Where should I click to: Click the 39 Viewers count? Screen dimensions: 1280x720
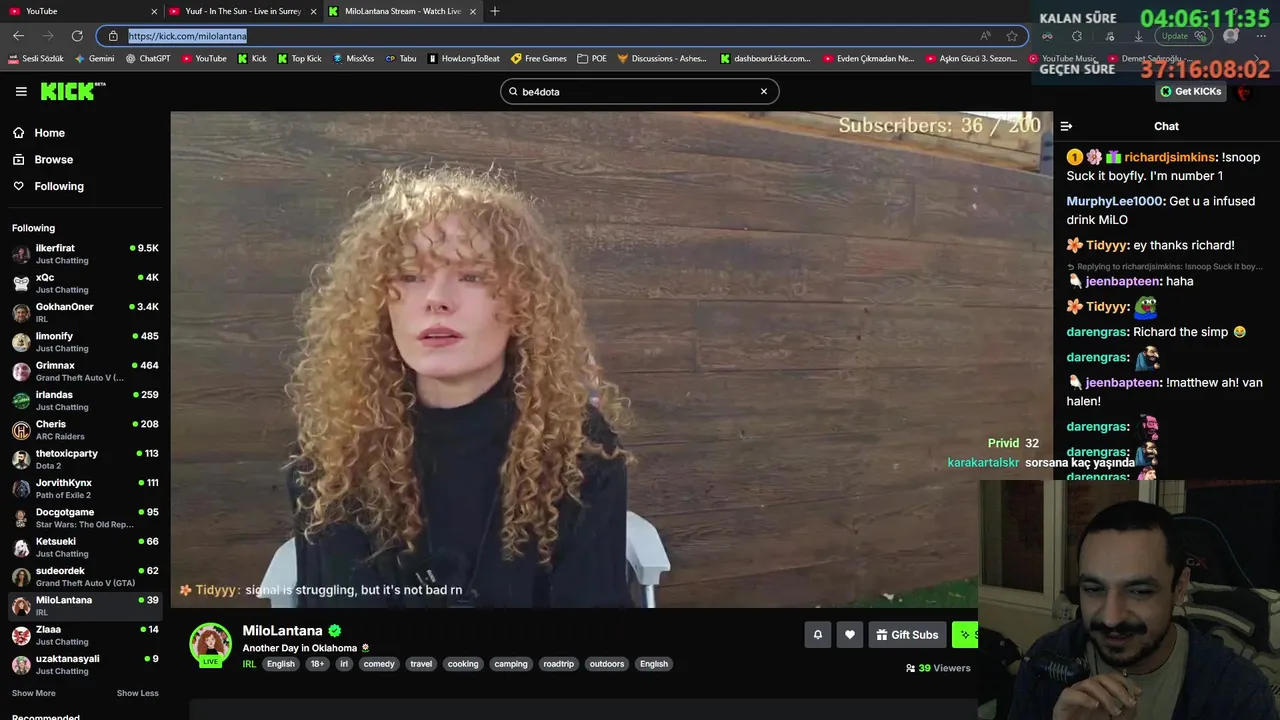click(x=938, y=668)
